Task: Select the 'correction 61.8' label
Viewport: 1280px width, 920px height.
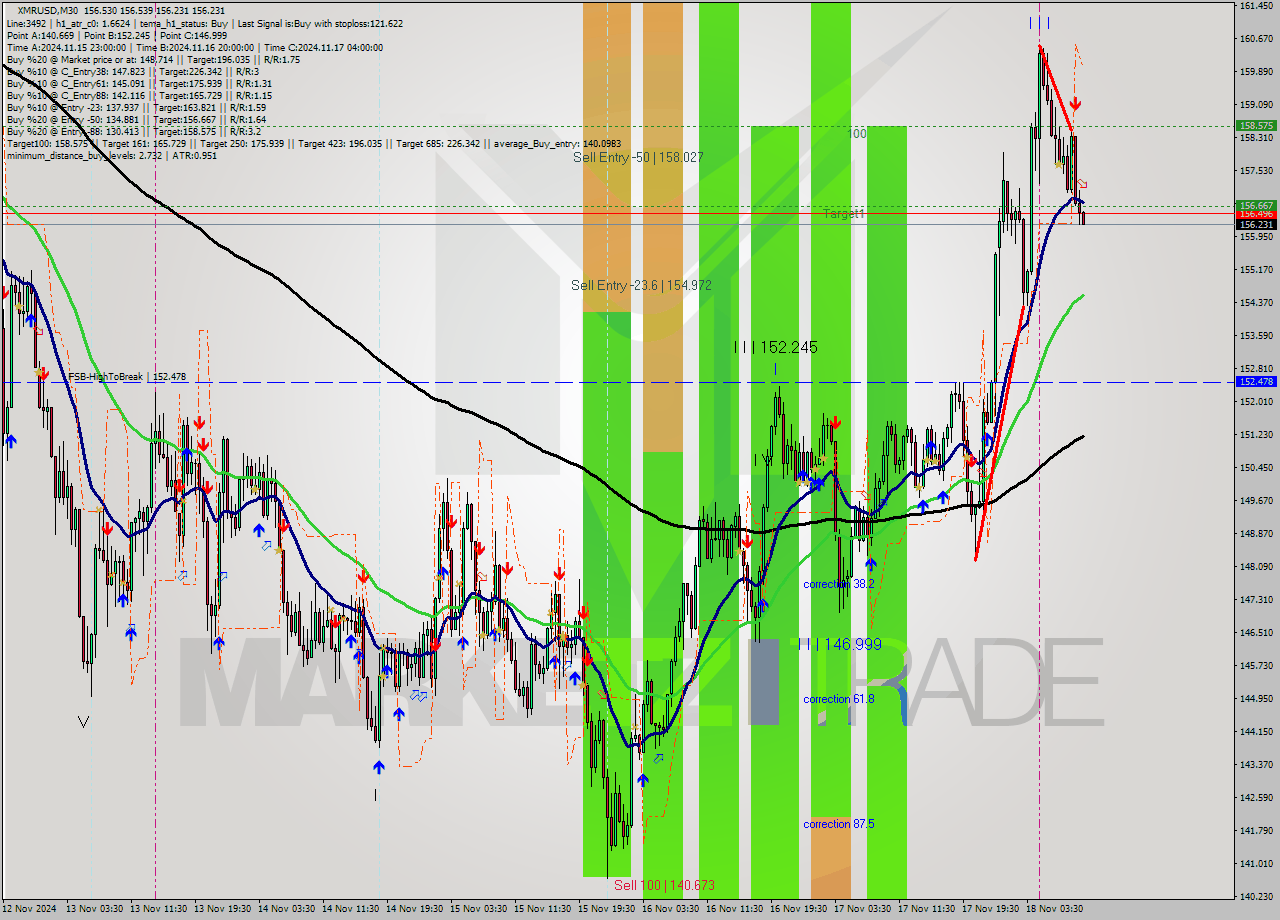Action: coord(839,699)
